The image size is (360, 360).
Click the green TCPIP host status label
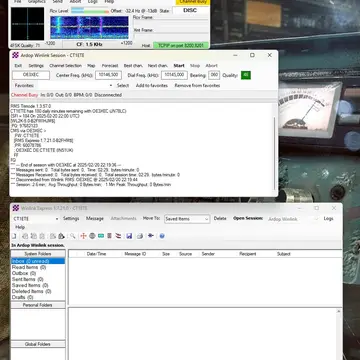pos(181,45)
